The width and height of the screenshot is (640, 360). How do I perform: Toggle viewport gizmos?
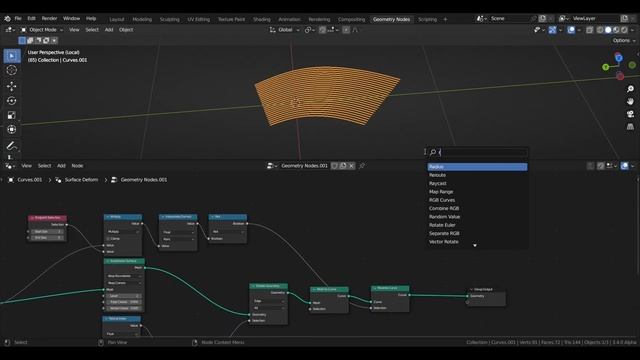point(552,30)
